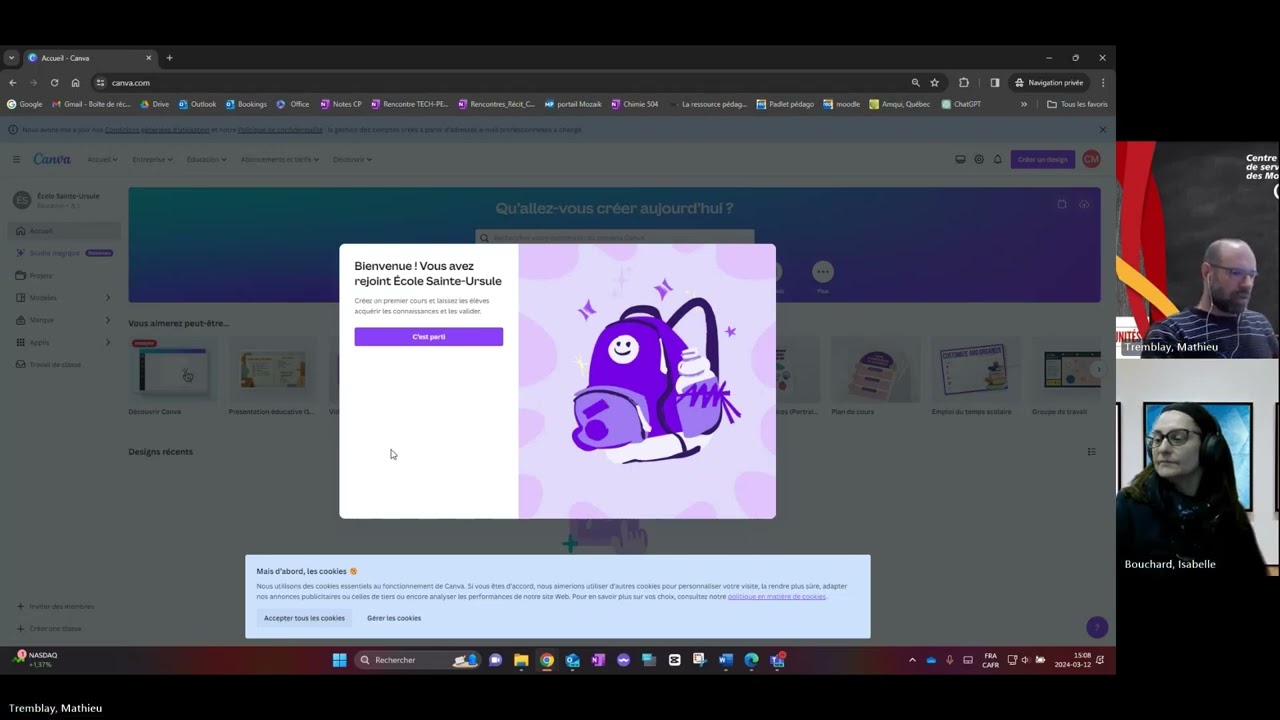Toggle the browser side panel icon
The width and height of the screenshot is (1280, 720).
point(994,83)
